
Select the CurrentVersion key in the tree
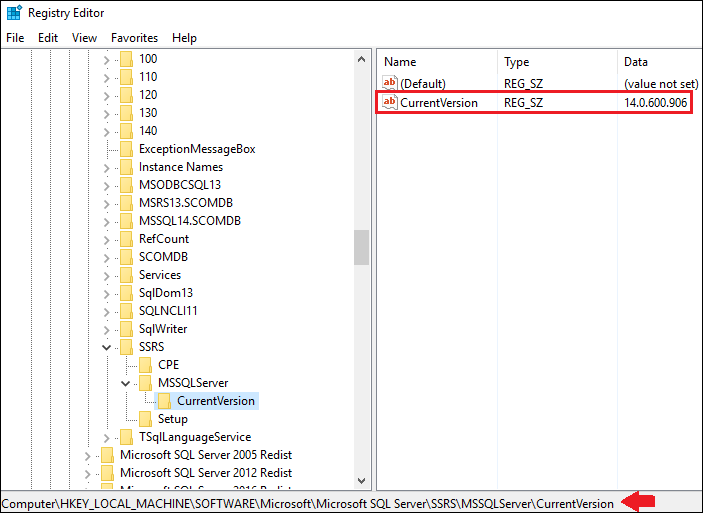click(216, 400)
